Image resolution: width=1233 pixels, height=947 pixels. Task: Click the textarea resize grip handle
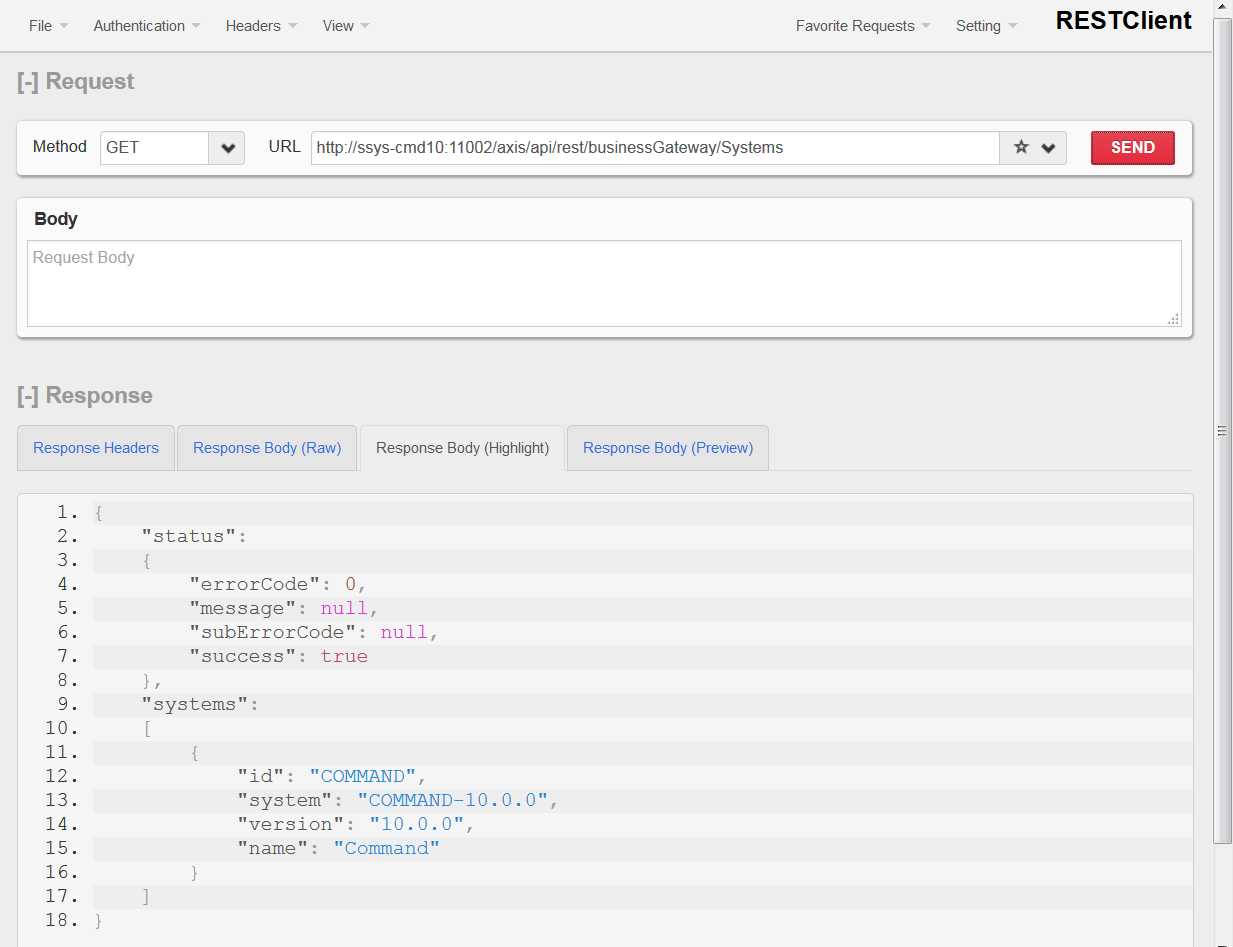[x=1172, y=318]
